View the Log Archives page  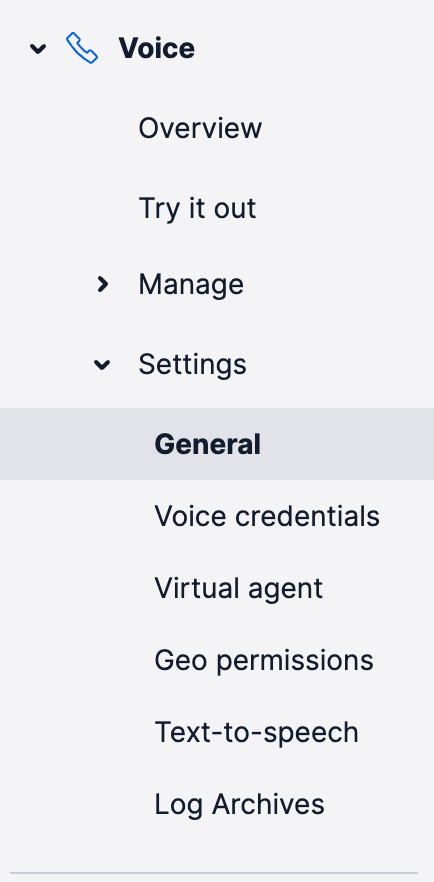click(x=239, y=804)
